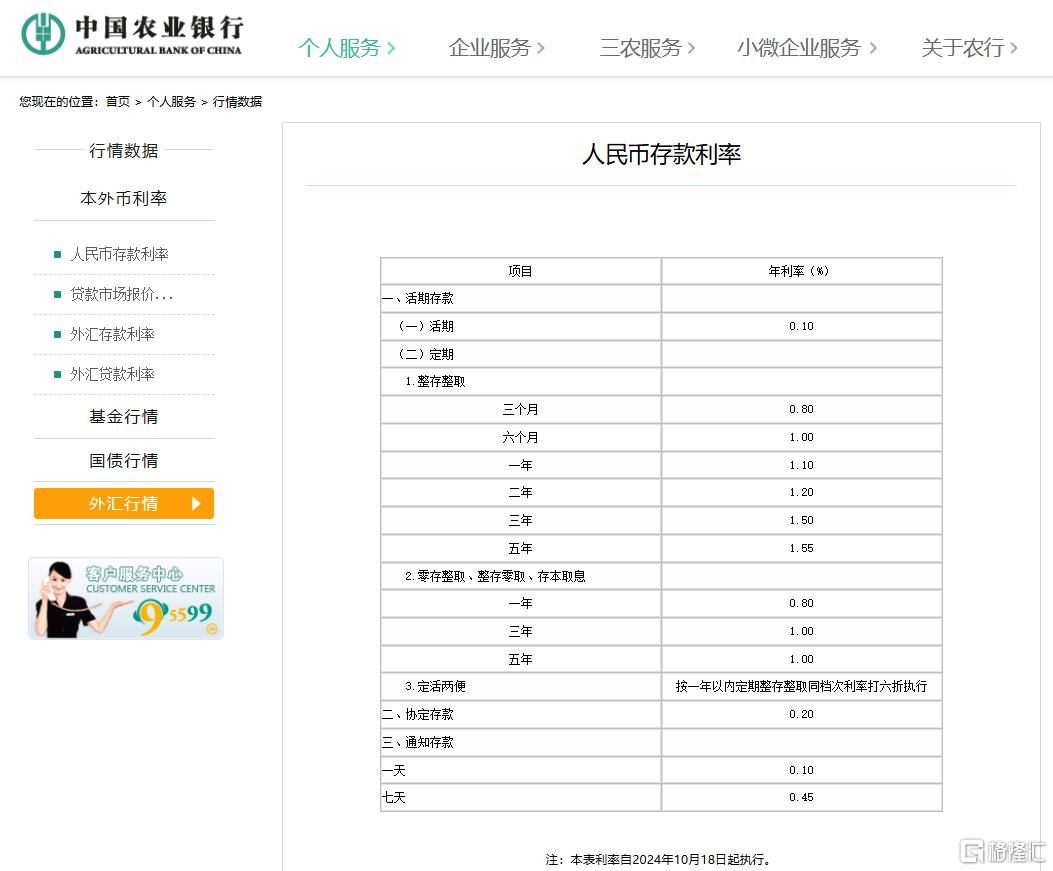This screenshot has width=1053, height=871.
Task: Select 本外币利率 in sidebar
Action: pos(124,199)
